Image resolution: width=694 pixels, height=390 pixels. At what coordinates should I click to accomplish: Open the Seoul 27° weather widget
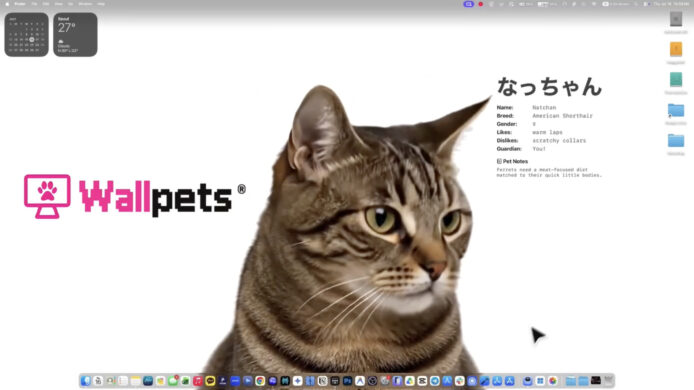[75, 35]
